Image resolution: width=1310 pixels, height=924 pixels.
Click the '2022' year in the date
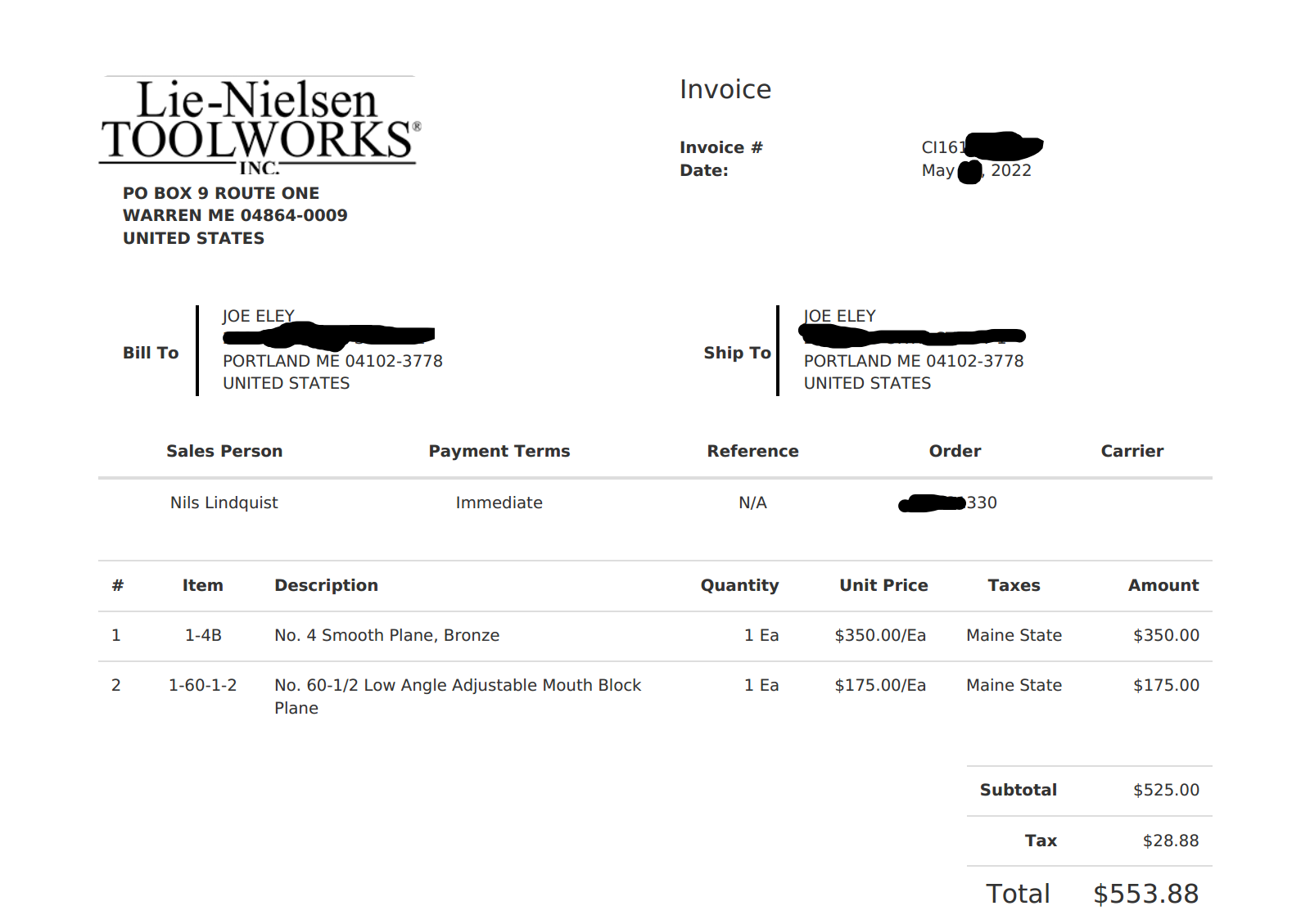1011,170
